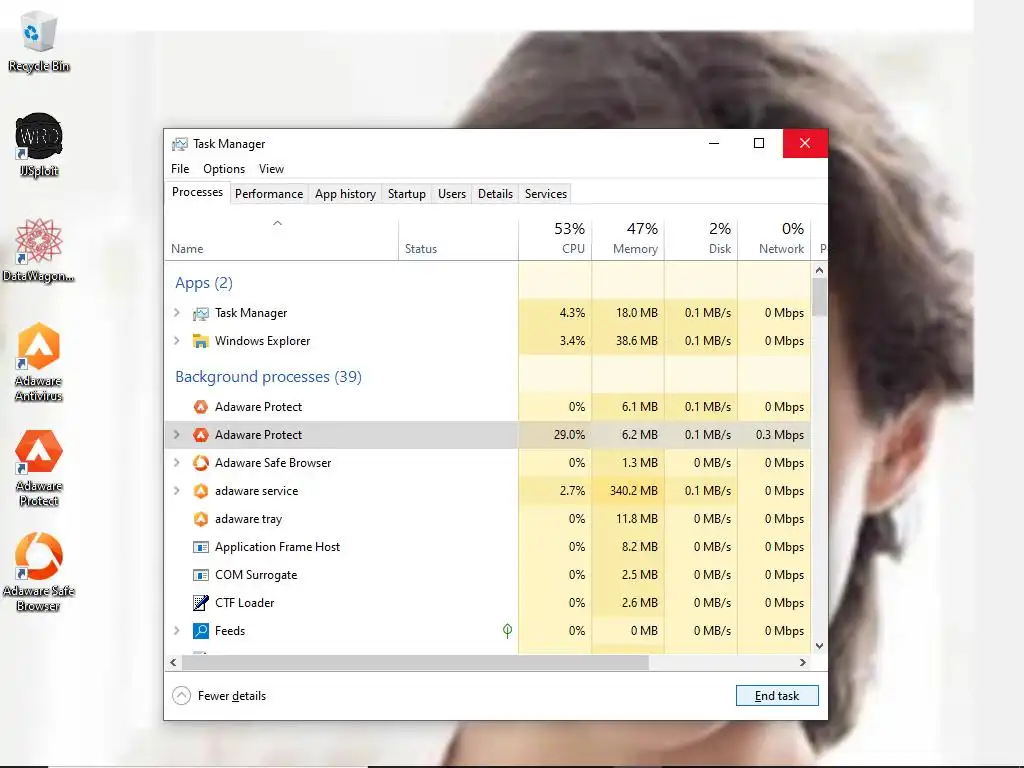Sort by the CPU column header
Image resolution: width=1024 pixels, height=768 pixels.
click(555, 240)
